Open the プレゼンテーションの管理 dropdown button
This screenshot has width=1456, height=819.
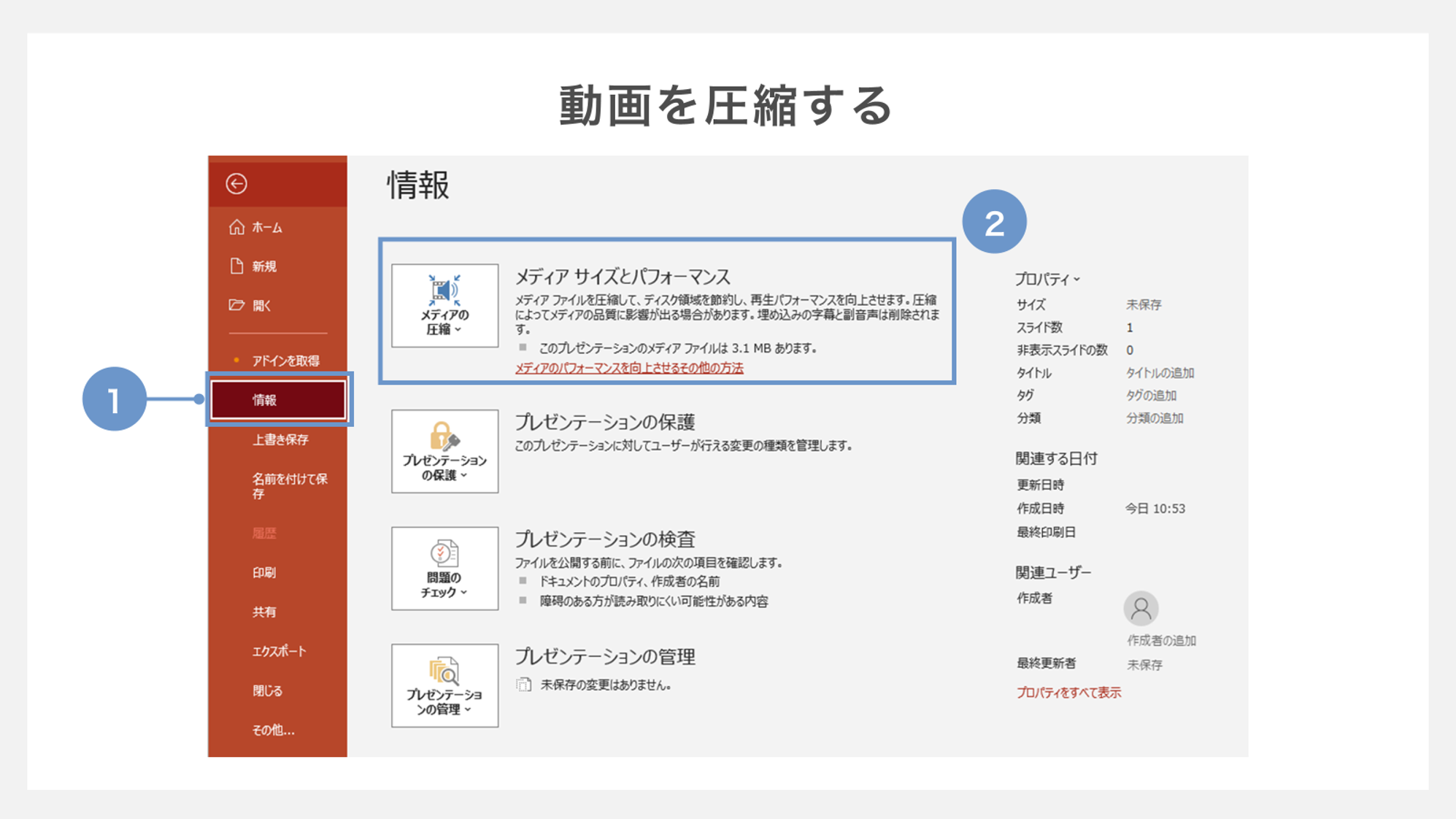(x=444, y=685)
